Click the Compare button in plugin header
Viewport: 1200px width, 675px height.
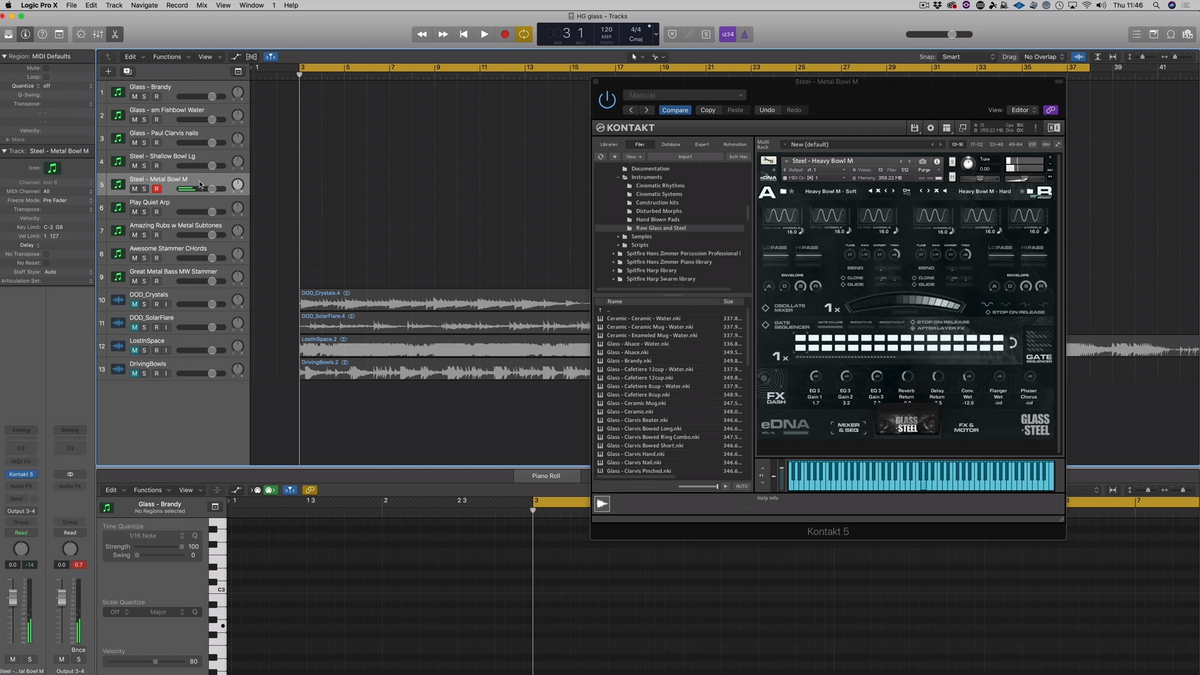pos(675,110)
